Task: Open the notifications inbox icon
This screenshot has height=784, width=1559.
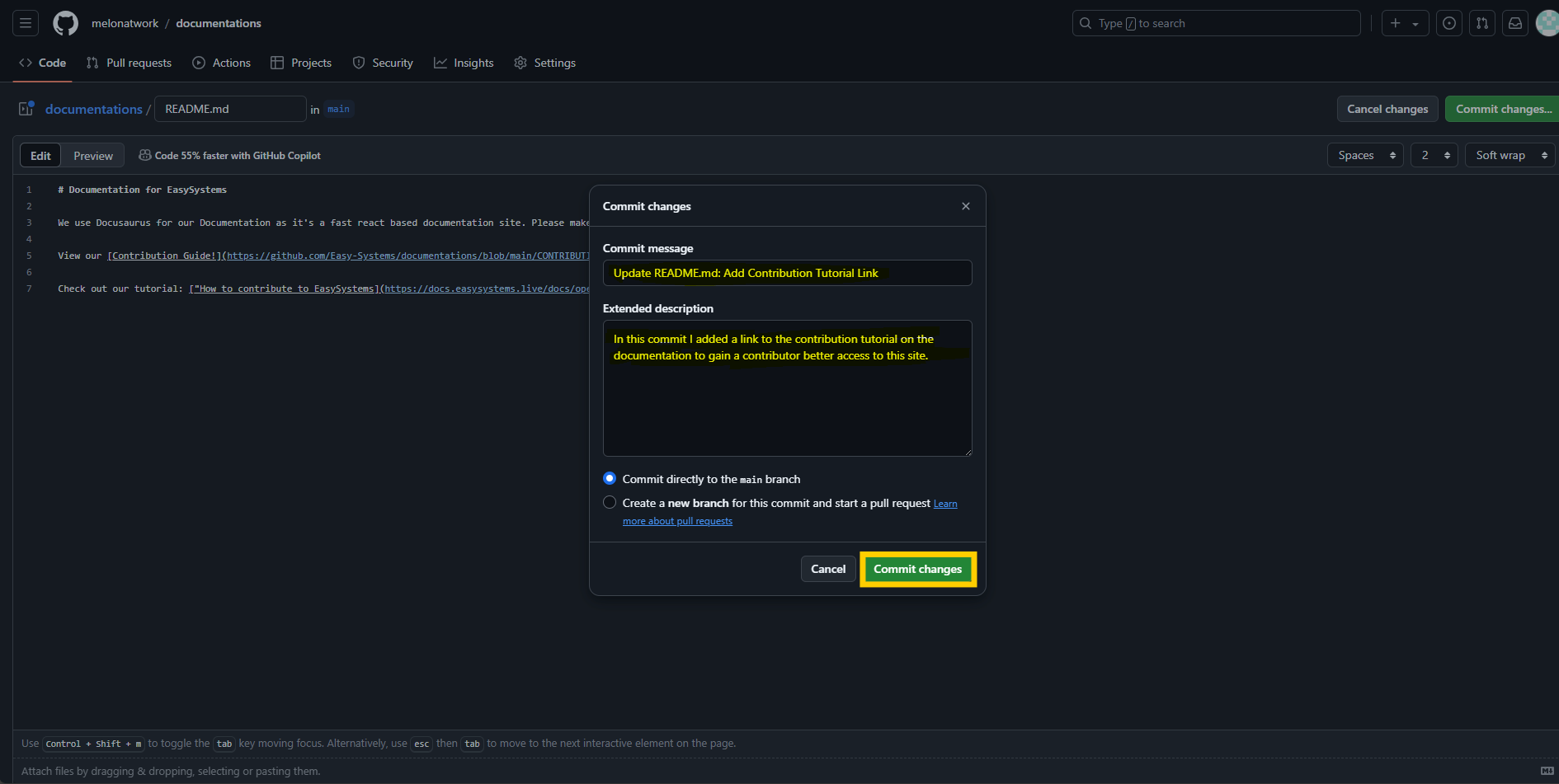Action: (1514, 23)
